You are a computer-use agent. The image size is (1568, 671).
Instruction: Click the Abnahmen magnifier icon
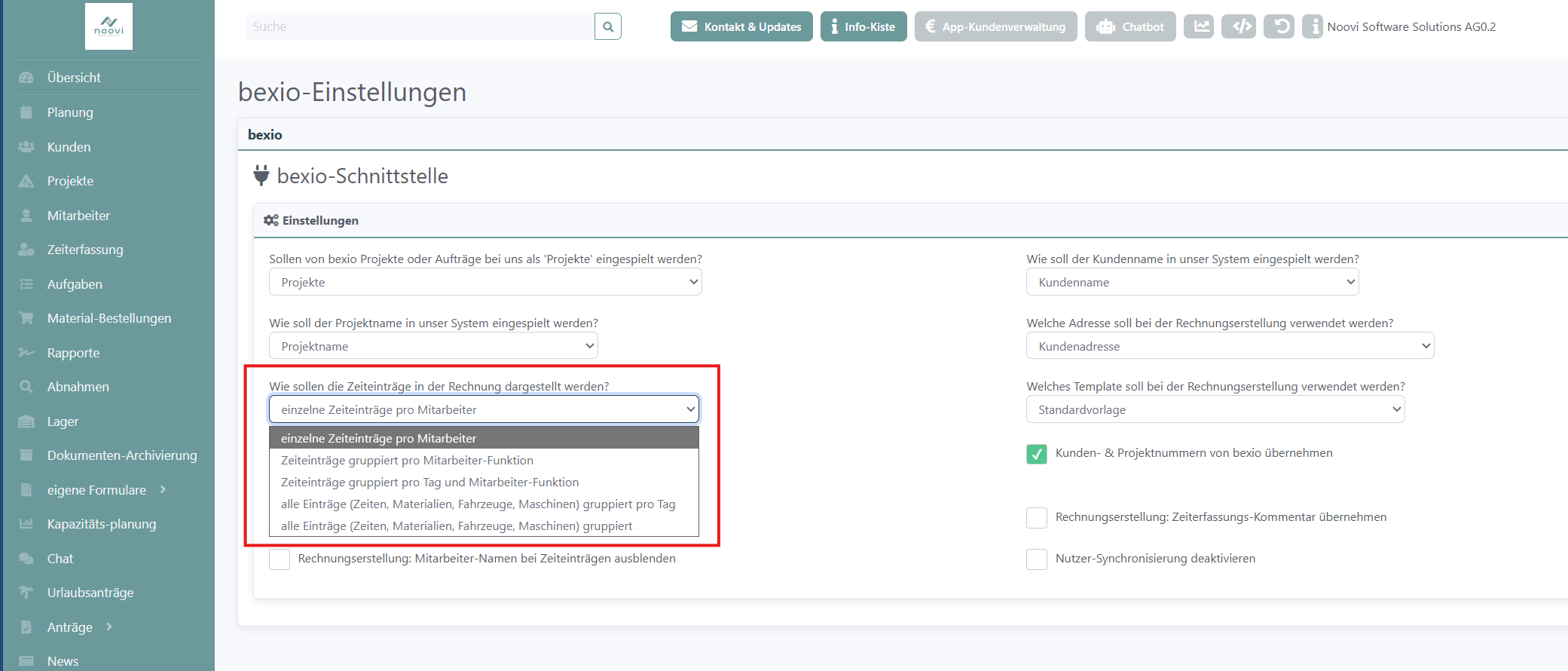[26, 387]
